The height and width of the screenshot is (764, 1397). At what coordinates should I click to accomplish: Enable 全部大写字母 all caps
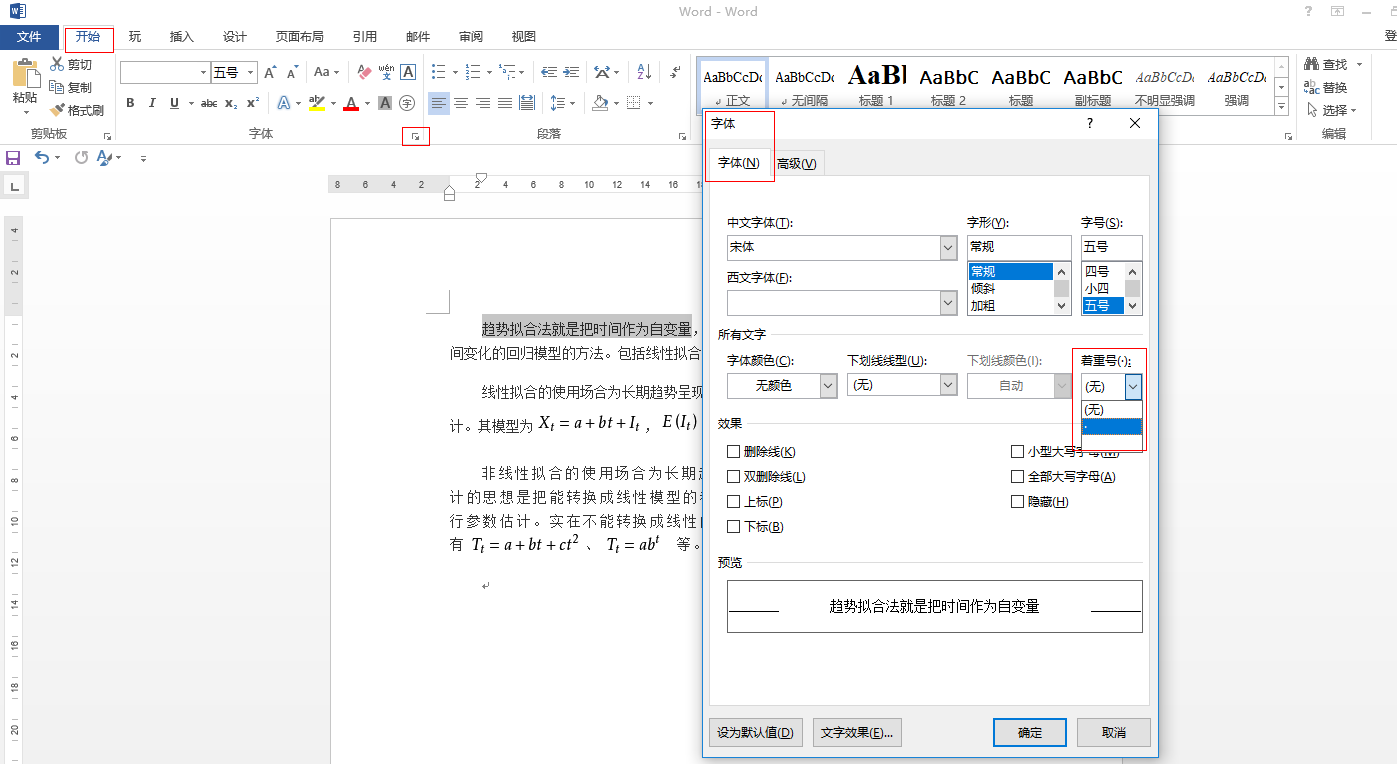coord(1018,476)
